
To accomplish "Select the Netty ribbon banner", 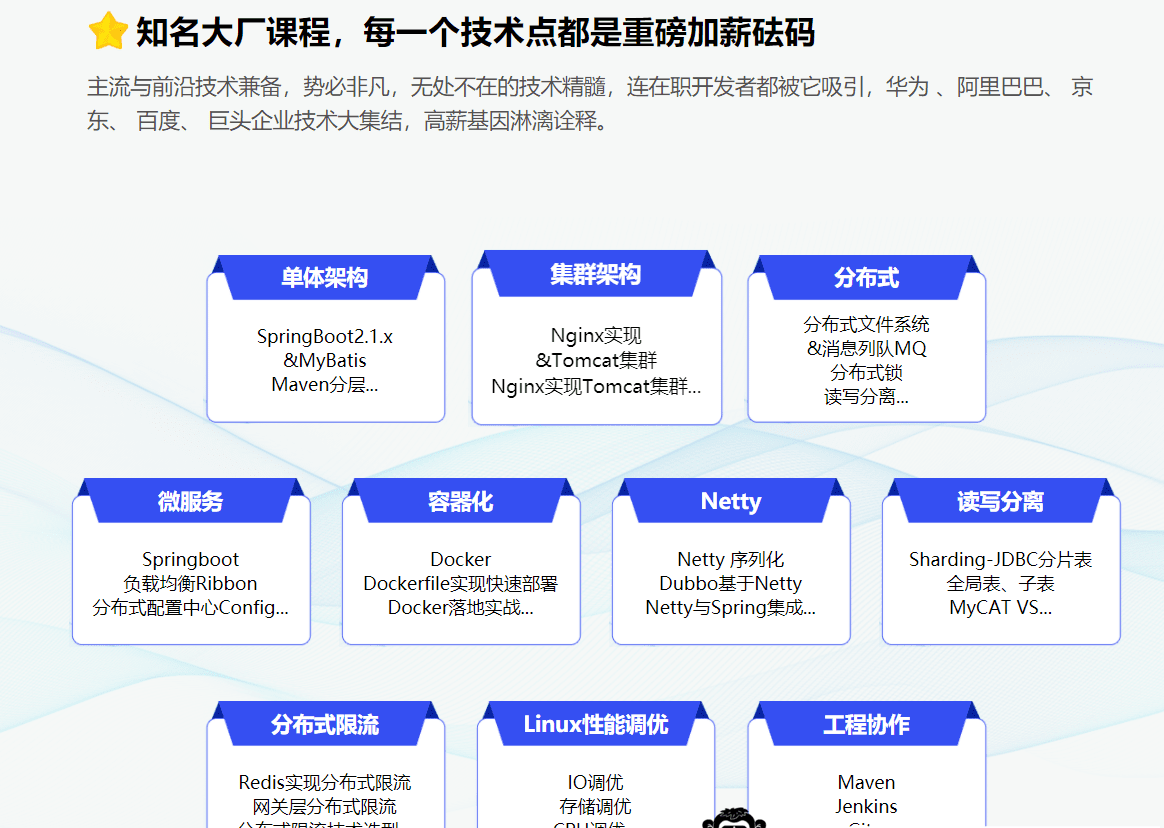I will click(730, 501).
